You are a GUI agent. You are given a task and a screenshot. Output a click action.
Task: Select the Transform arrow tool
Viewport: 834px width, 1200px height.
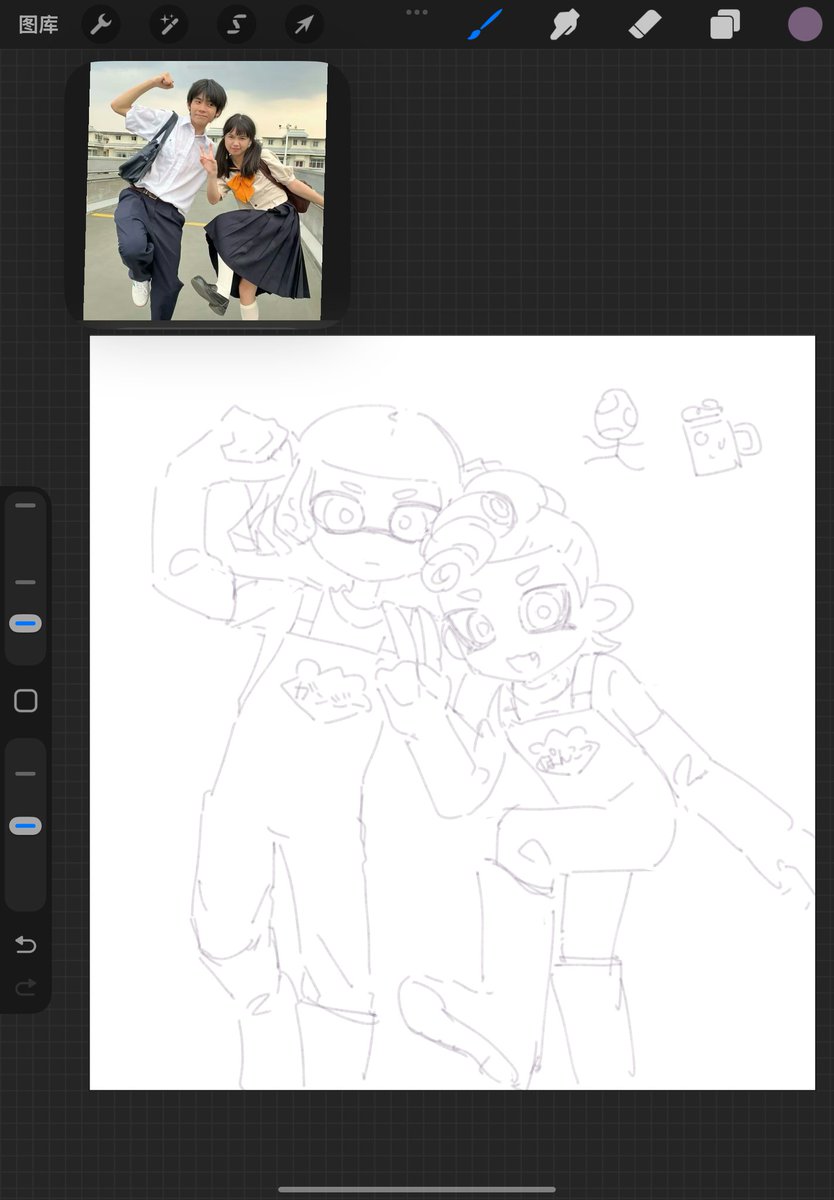pyautogui.click(x=304, y=24)
